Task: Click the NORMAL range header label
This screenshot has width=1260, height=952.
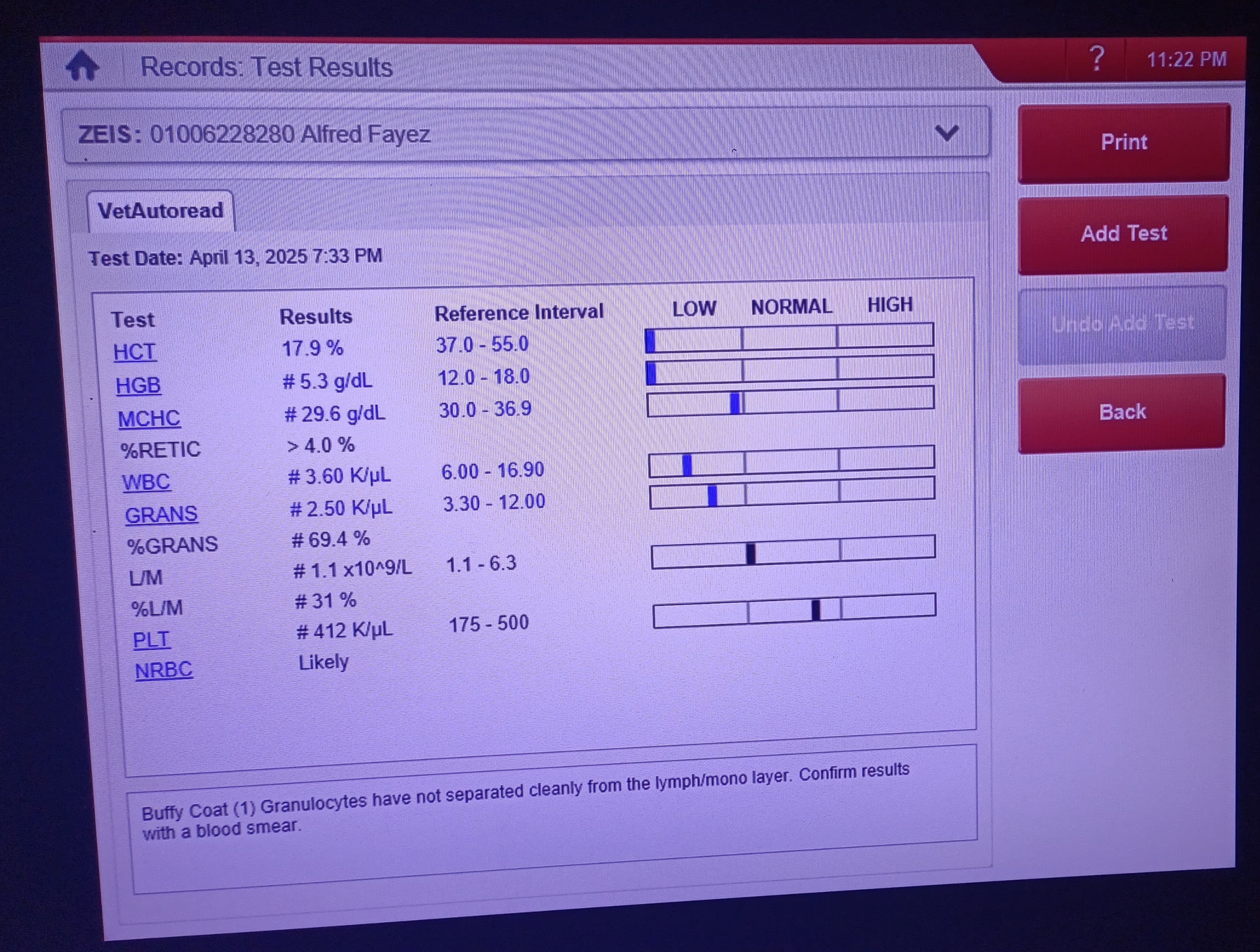Action: (x=791, y=306)
